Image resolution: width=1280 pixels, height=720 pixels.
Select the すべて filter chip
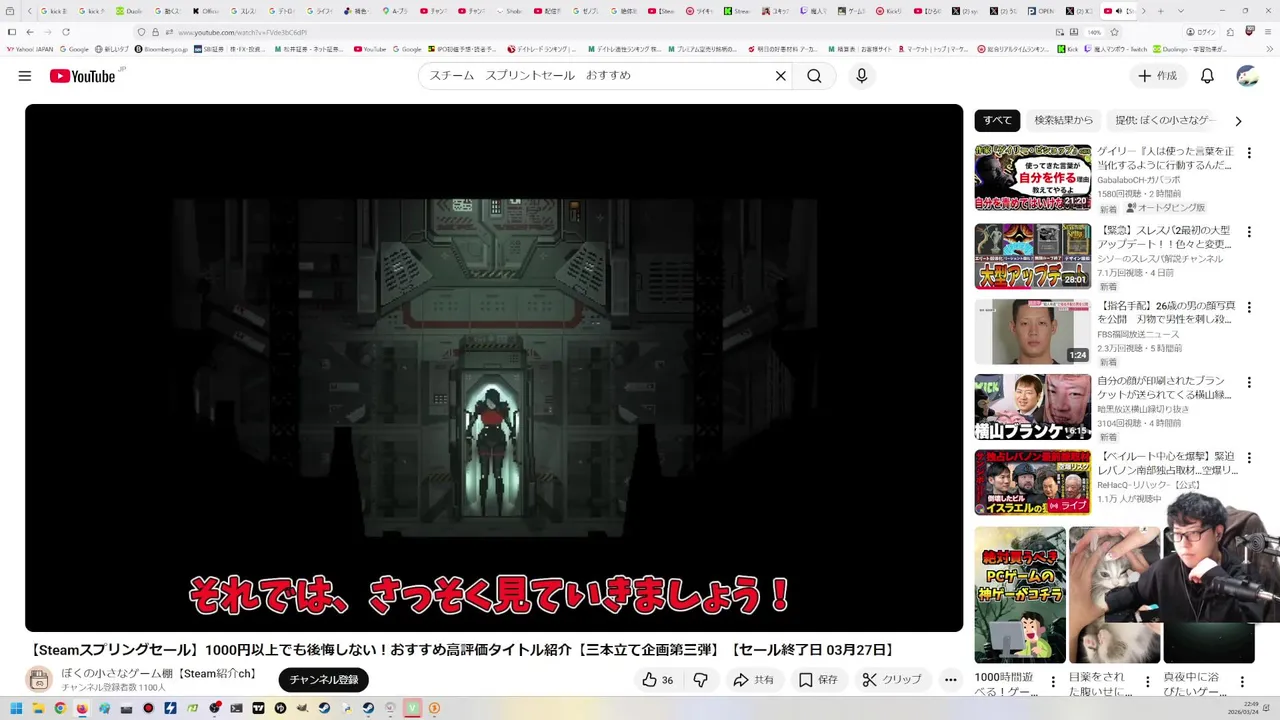pyautogui.click(x=997, y=120)
